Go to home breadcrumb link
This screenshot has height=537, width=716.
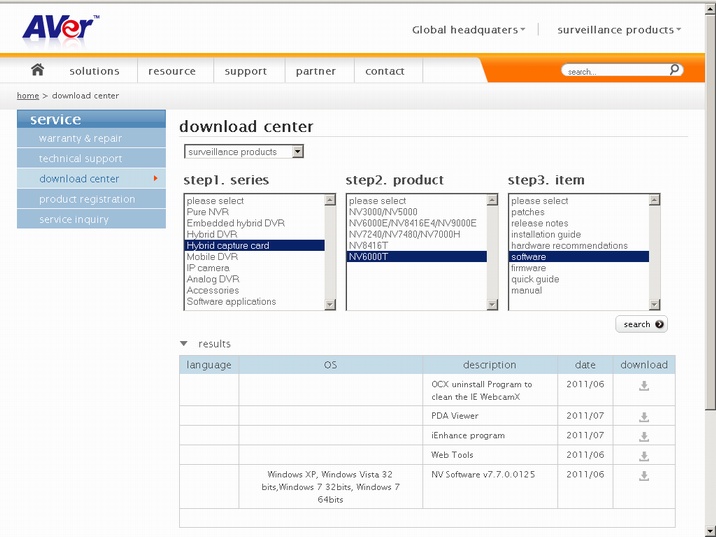point(28,96)
